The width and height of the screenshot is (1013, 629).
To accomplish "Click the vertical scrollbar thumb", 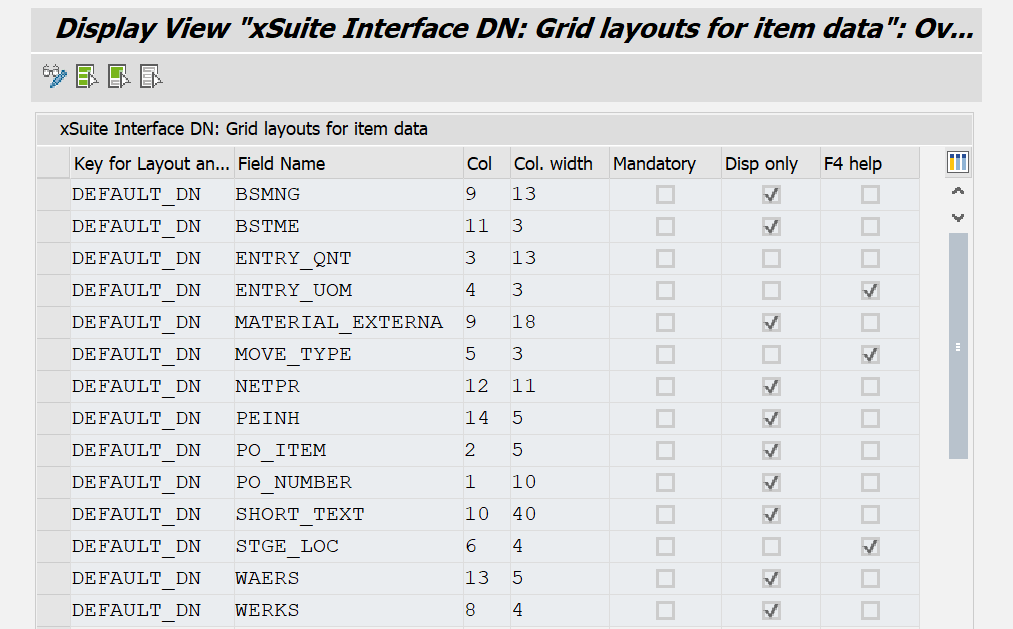I will pos(958,345).
